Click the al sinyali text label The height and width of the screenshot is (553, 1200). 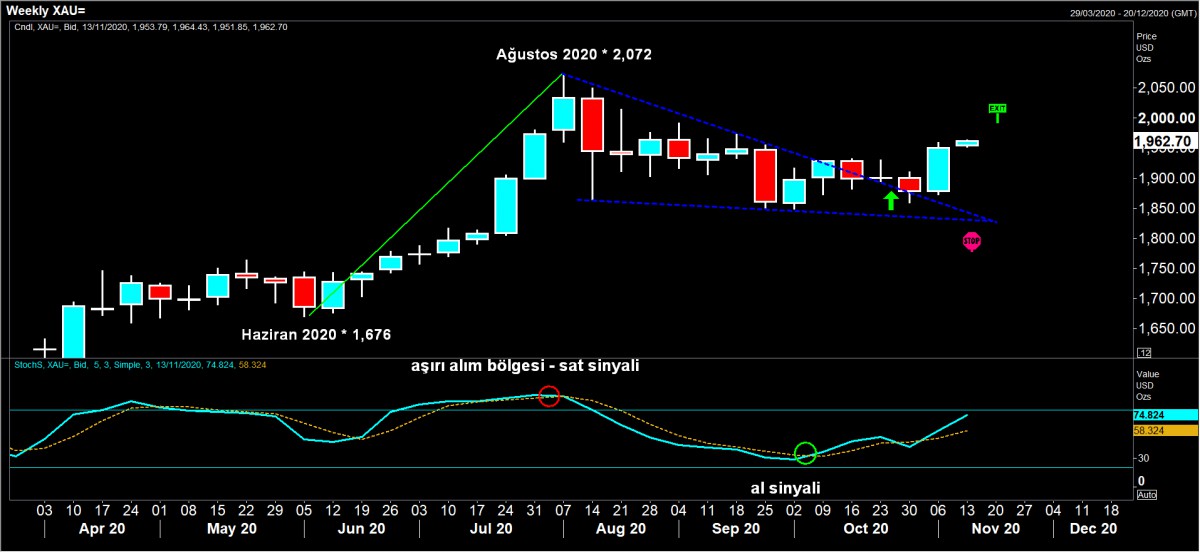tap(785, 488)
